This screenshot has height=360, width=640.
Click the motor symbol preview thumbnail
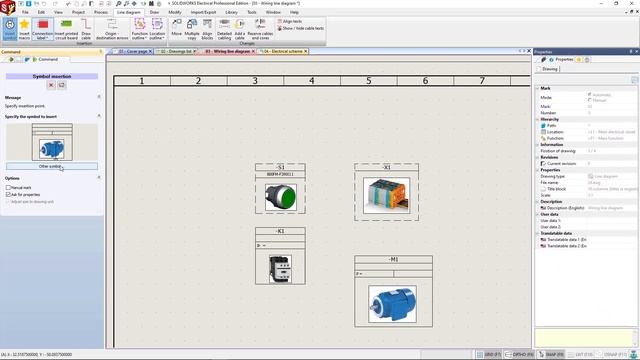point(52,142)
